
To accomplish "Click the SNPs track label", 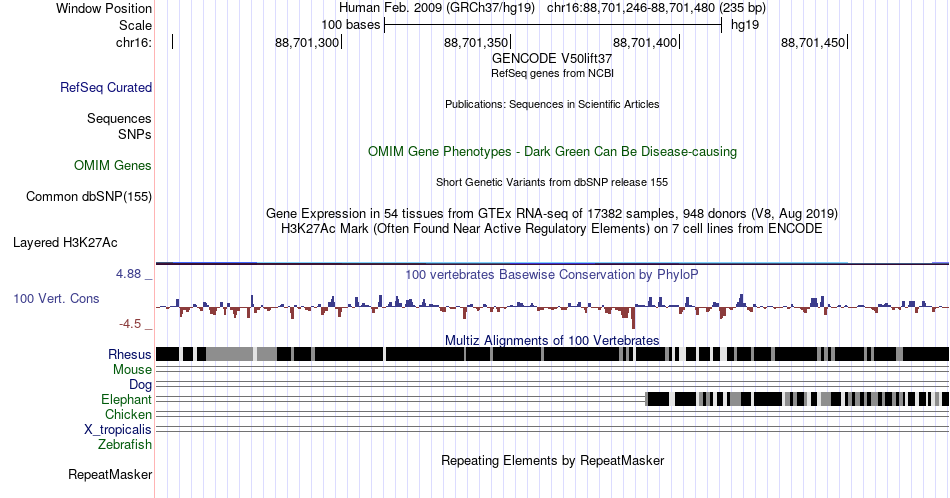I will click(x=135, y=134).
